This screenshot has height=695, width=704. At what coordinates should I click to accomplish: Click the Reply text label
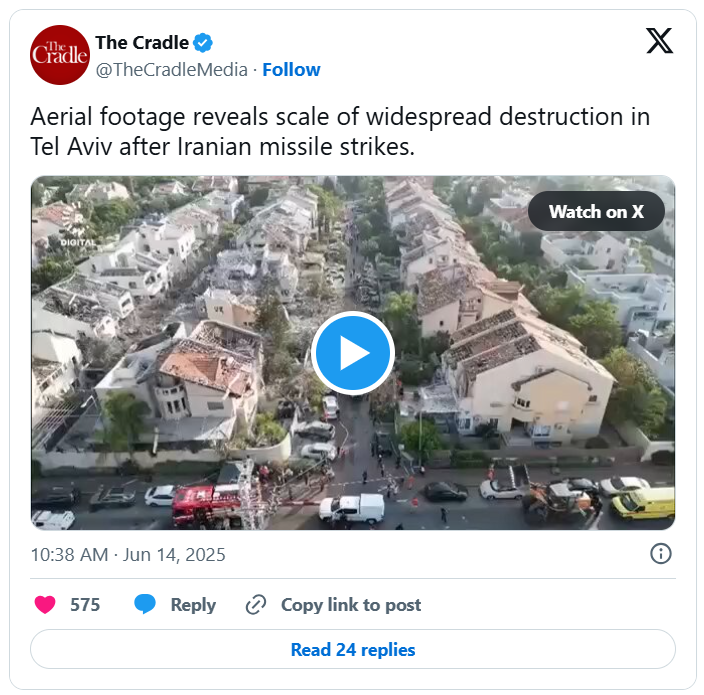193,605
